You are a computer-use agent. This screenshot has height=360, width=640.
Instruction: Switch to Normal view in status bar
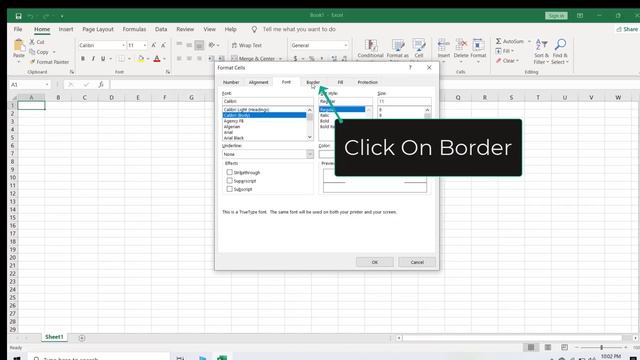click(x=531, y=347)
